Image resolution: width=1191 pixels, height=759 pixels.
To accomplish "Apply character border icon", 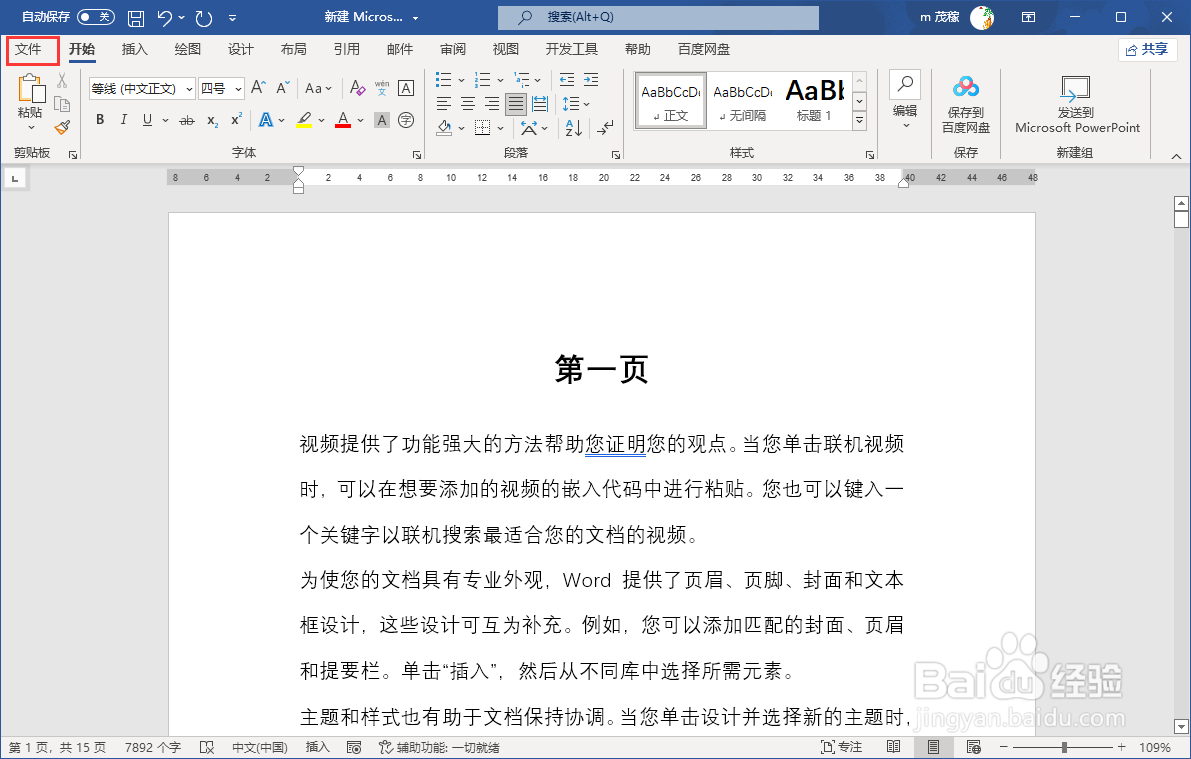I will (406, 88).
